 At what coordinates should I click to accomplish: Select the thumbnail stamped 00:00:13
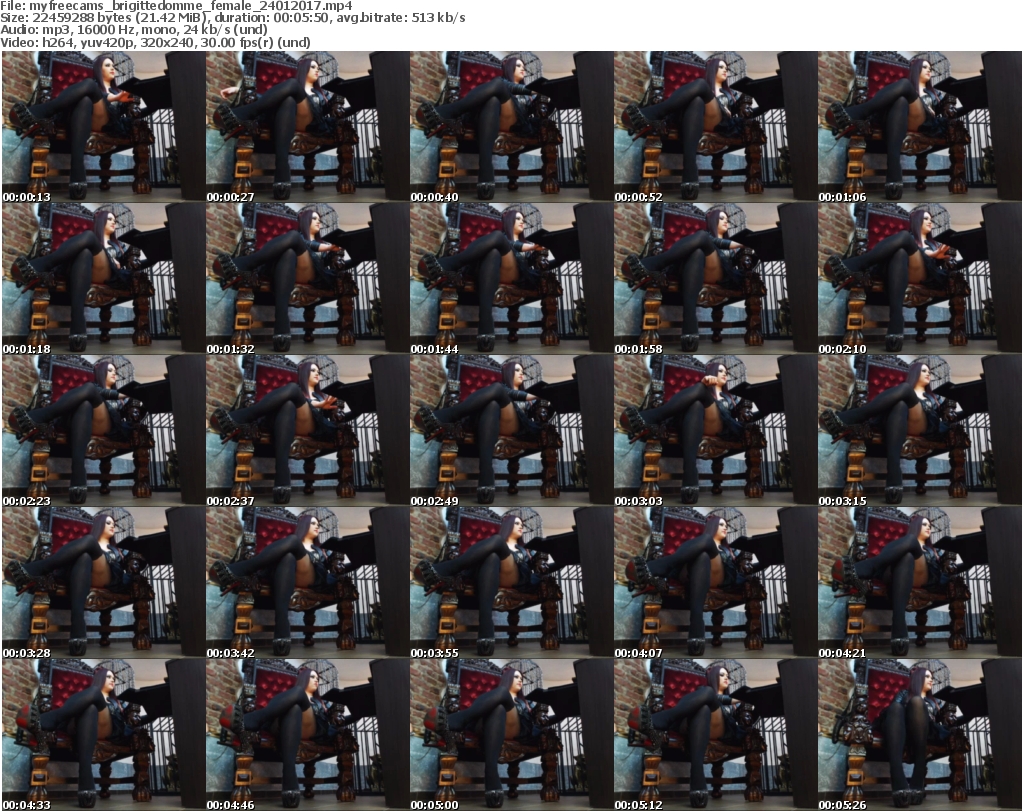click(103, 126)
